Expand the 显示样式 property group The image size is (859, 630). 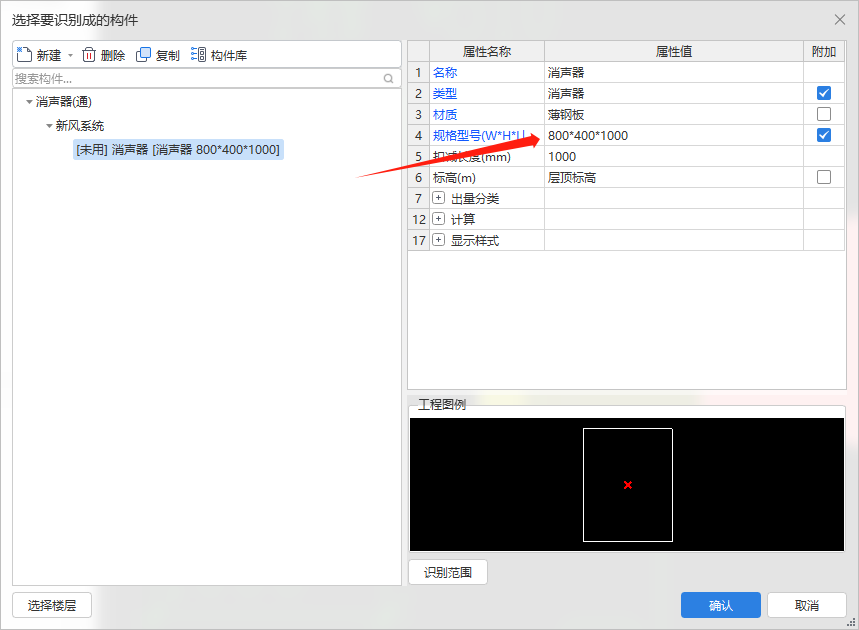(x=438, y=239)
